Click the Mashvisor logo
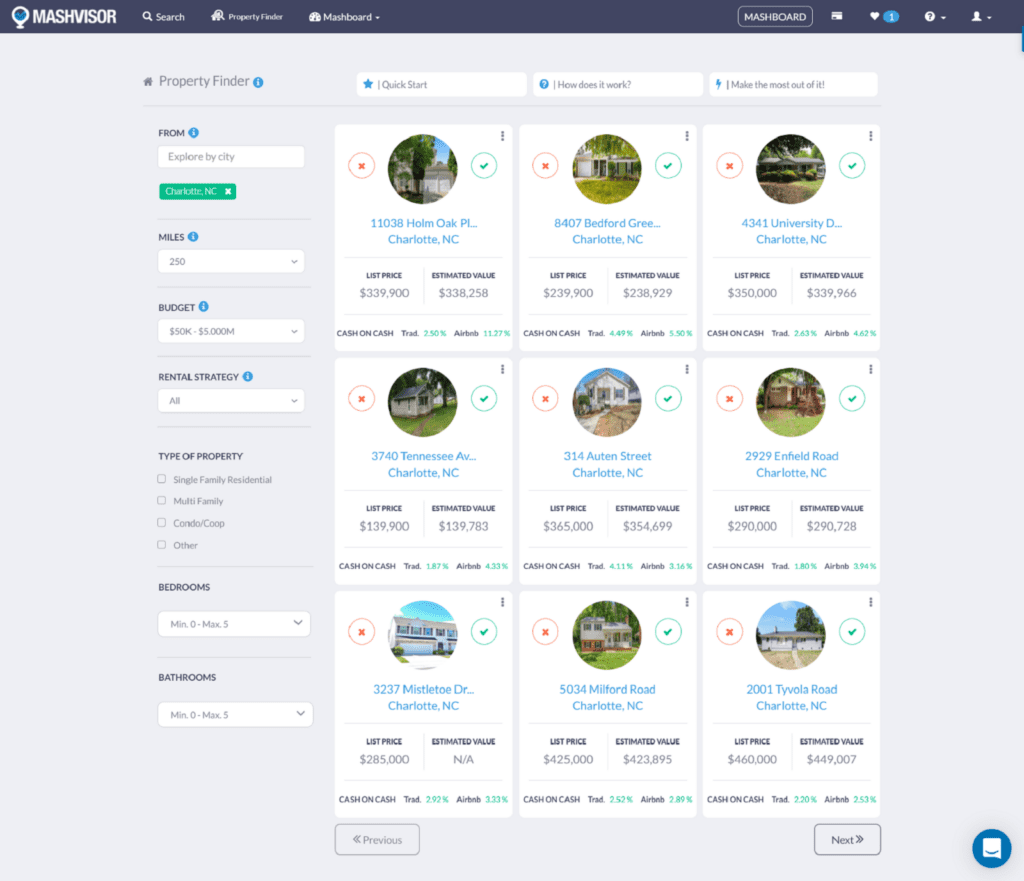Viewport: 1024px width, 881px height. click(x=62, y=16)
